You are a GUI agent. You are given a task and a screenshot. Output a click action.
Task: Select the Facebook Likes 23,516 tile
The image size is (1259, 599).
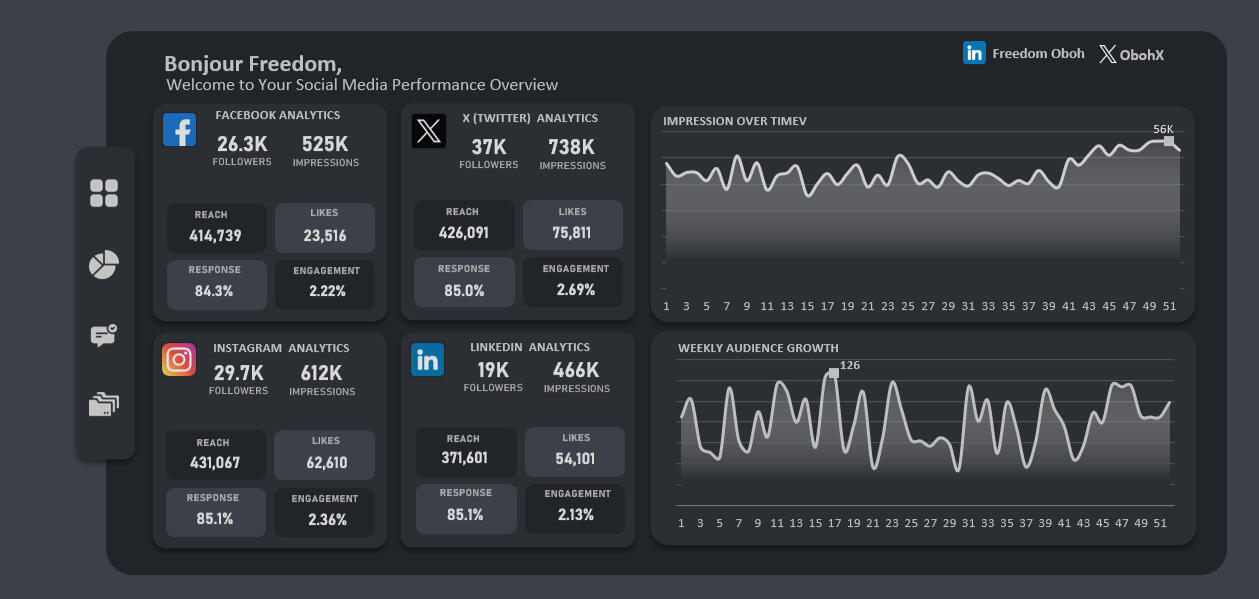(x=324, y=228)
